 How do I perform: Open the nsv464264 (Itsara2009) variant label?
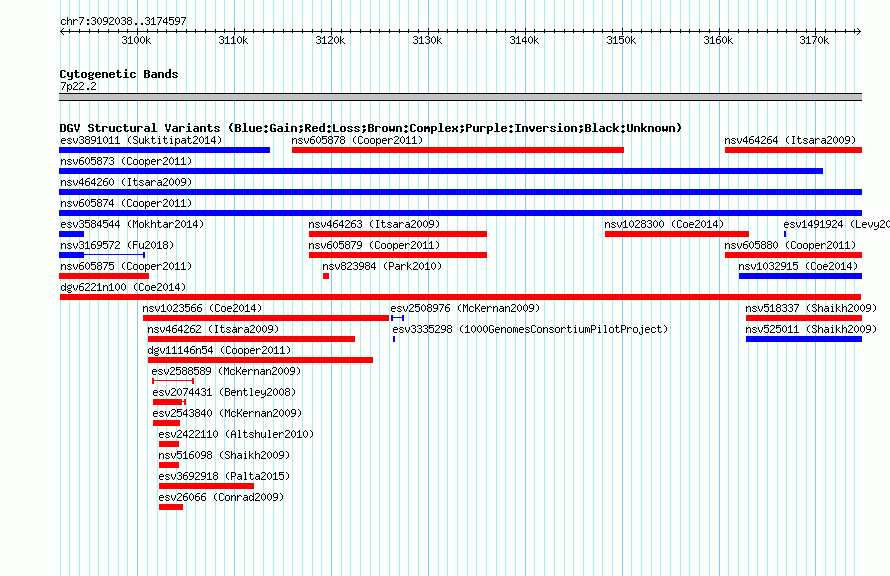790,140
